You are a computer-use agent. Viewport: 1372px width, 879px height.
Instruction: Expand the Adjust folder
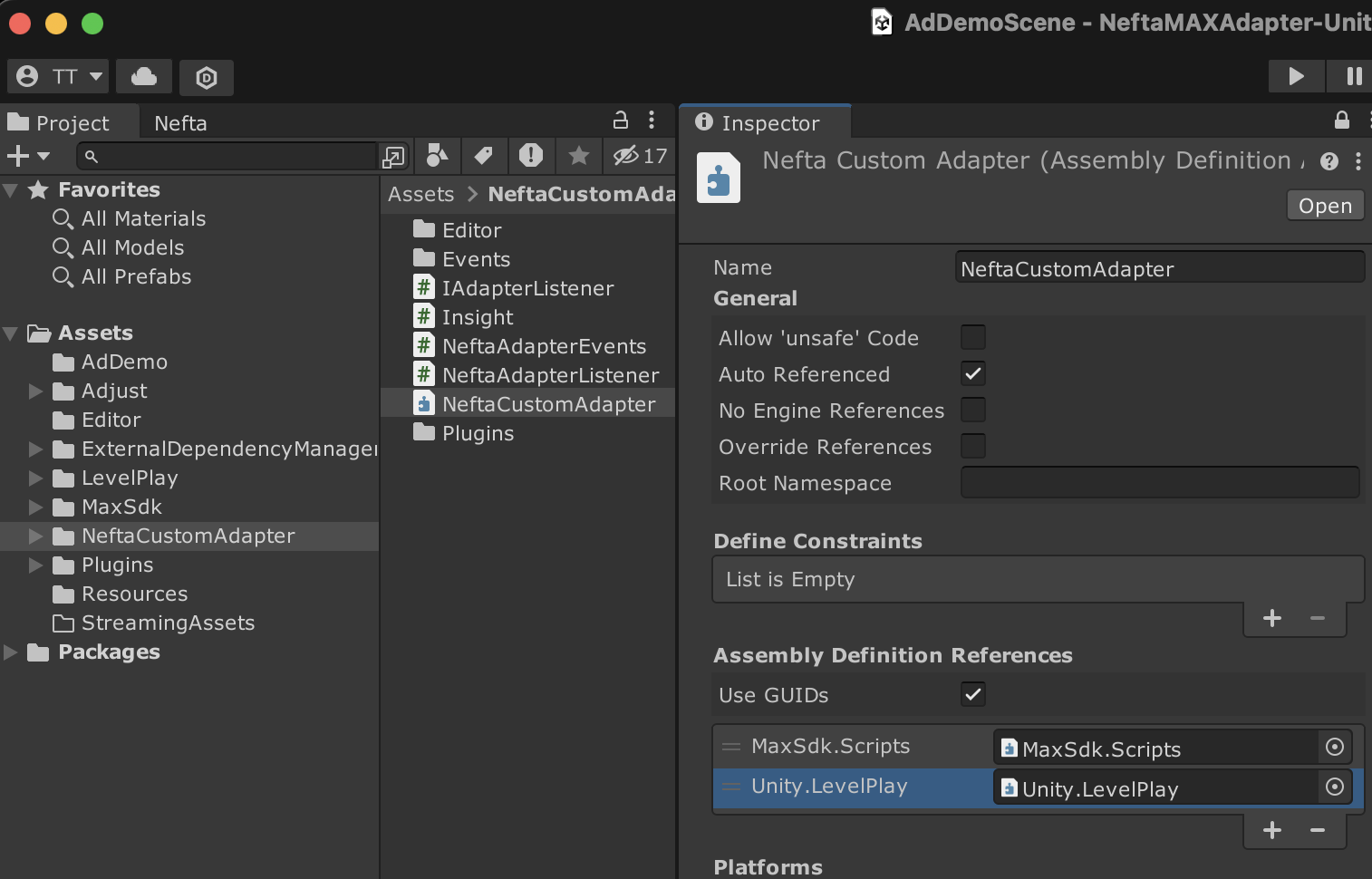click(x=36, y=391)
